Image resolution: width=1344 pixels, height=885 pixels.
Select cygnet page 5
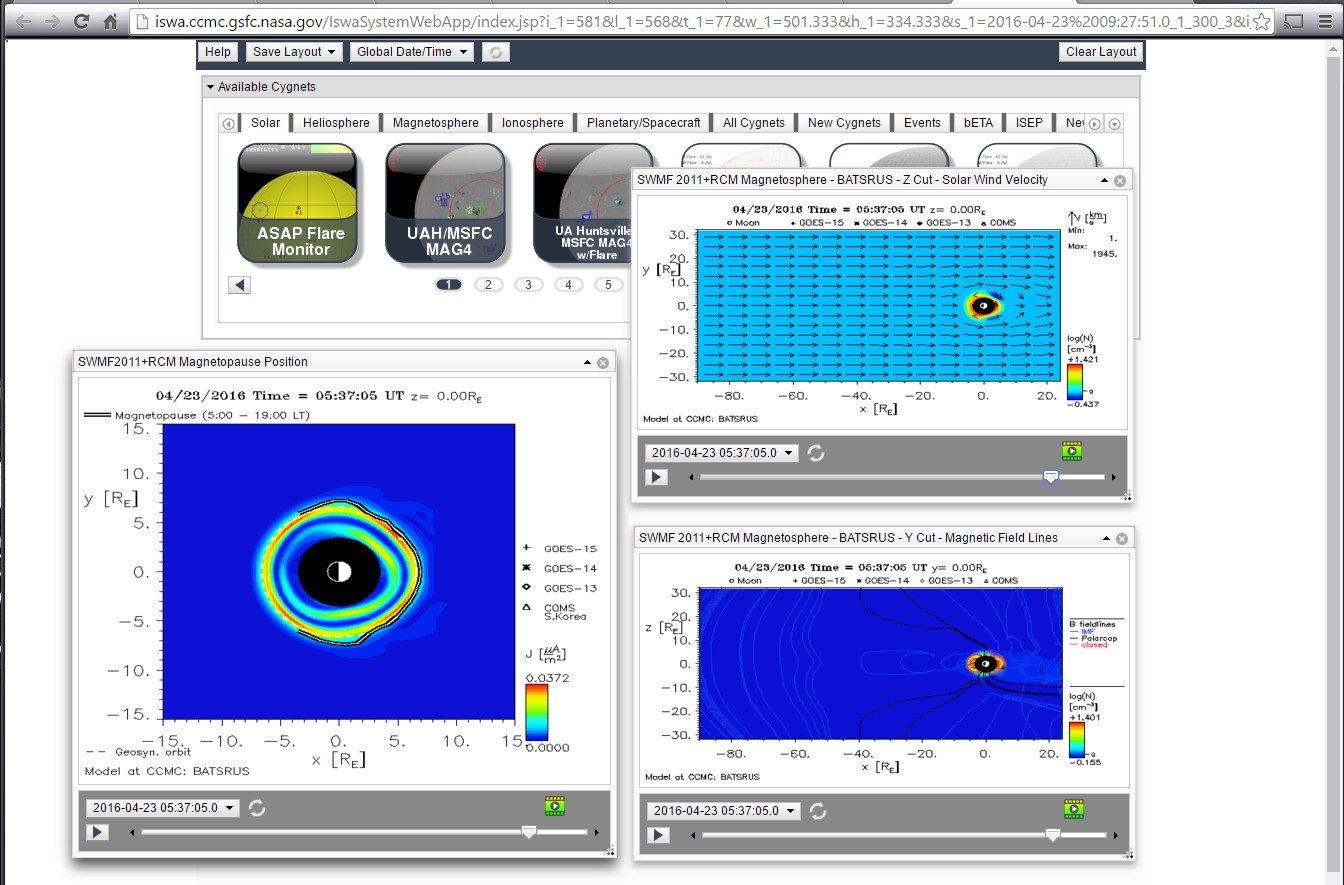608,285
